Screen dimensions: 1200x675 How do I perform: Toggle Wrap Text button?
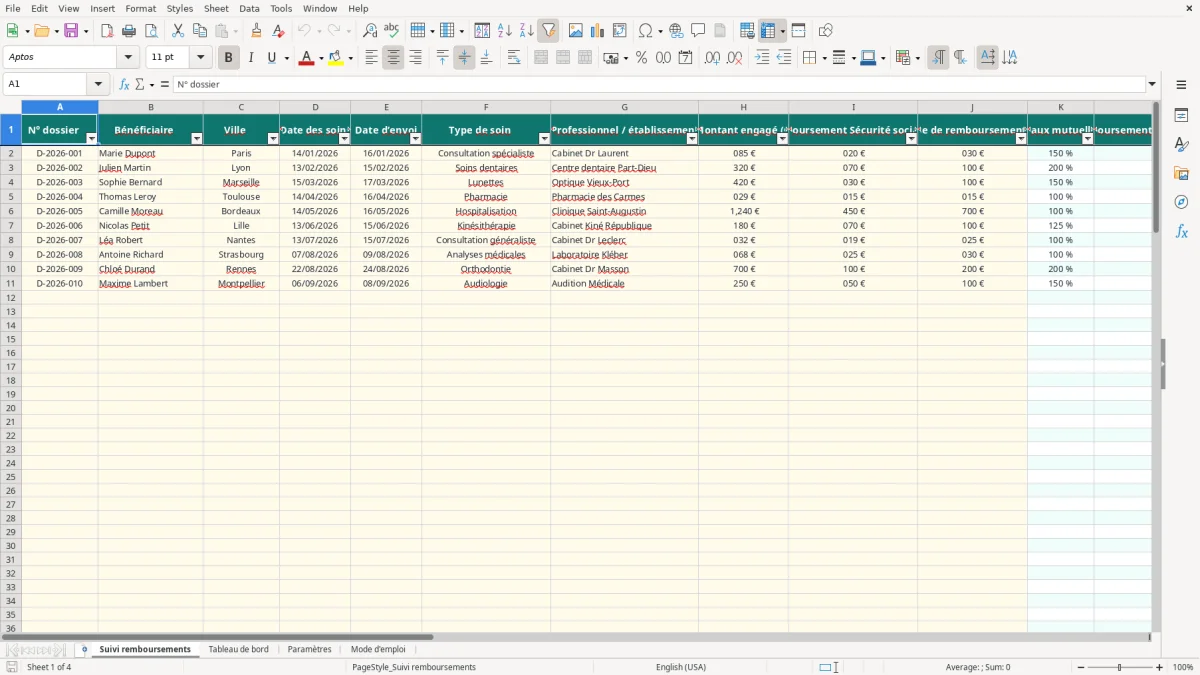click(x=514, y=58)
